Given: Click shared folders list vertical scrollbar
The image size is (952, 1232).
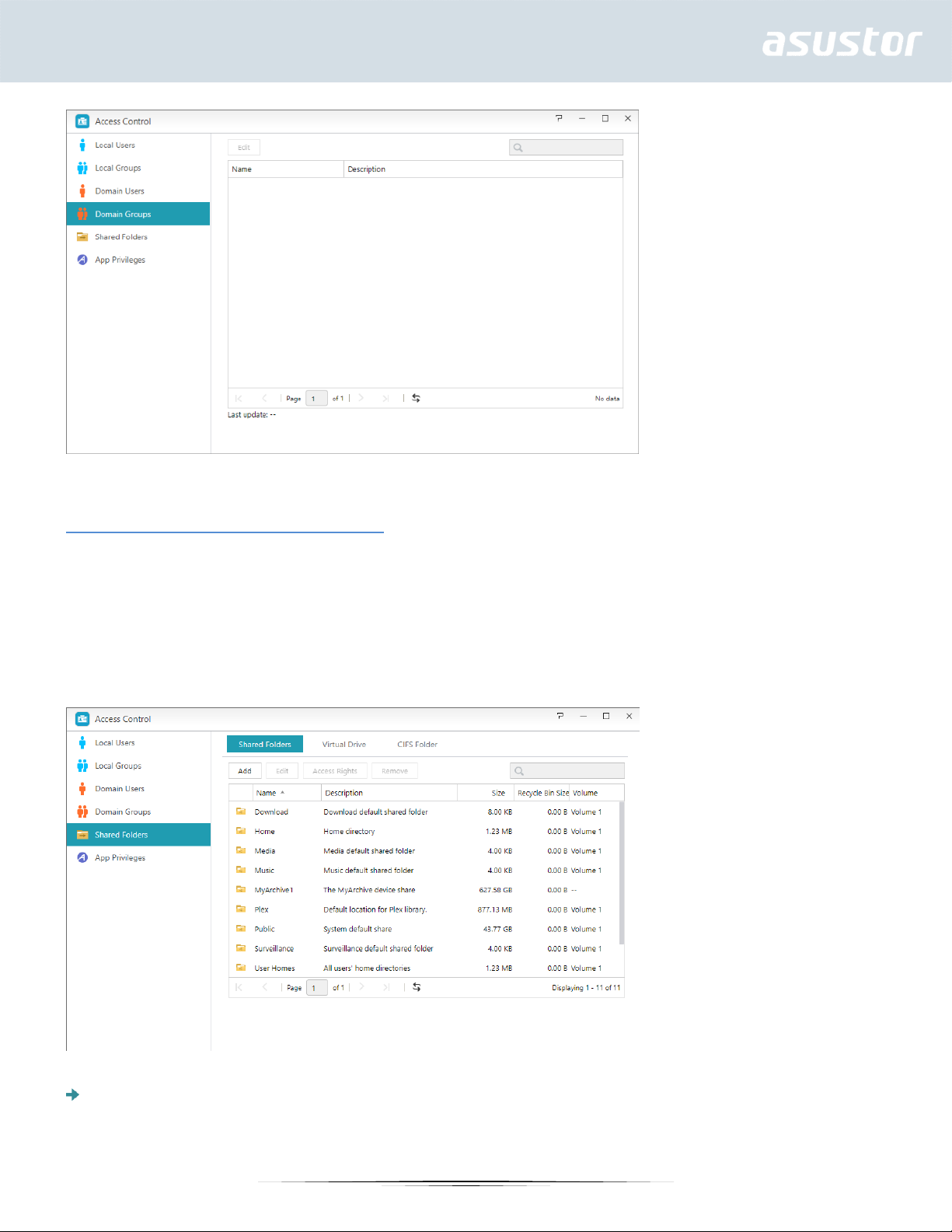Looking at the screenshot, I should tap(622, 874).
